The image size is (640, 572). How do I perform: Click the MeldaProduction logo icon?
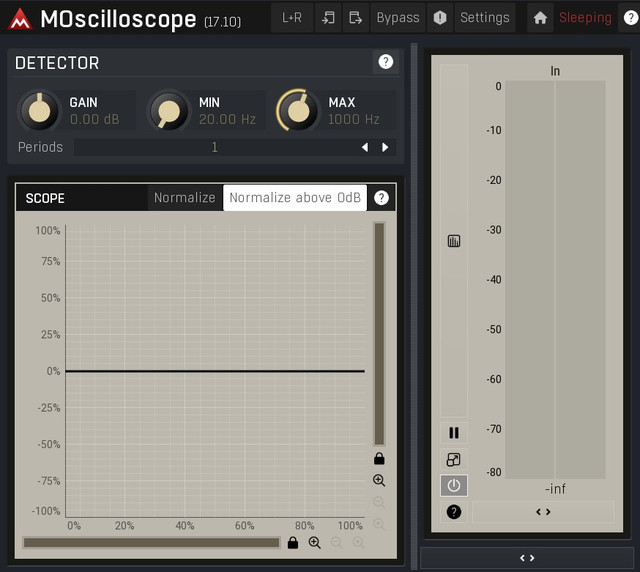coord(20,19)
